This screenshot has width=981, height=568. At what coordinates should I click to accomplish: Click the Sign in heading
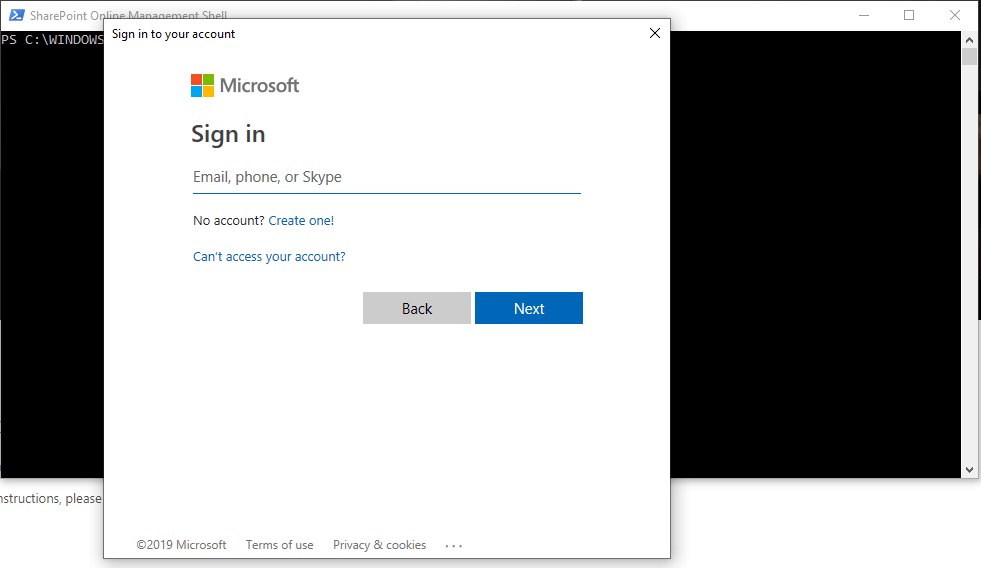(x=228, y=134)
